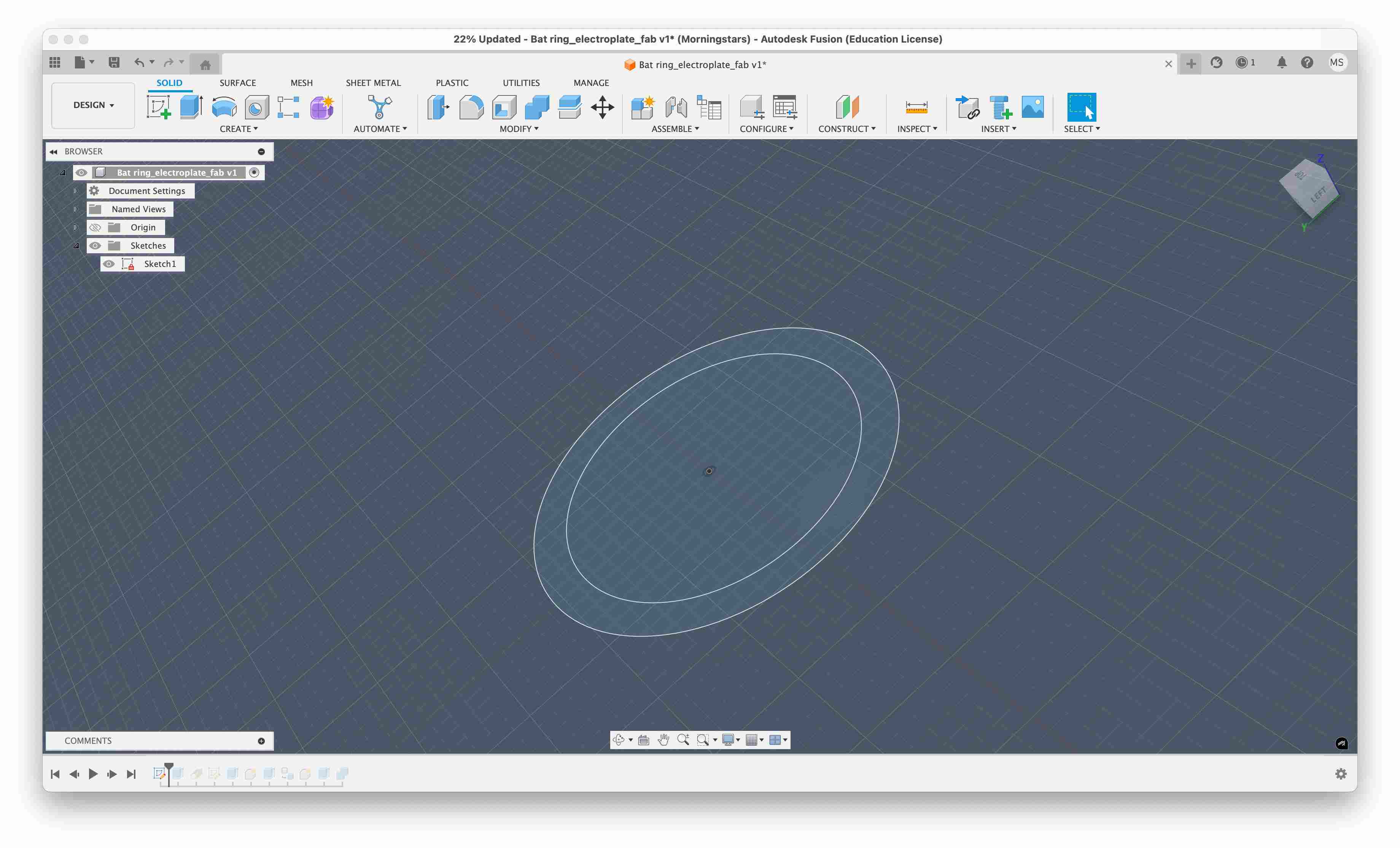This screenshot has height=848, width=1400.
Task: Click the Look At icon
Action: pyautogui.click(x=644, y=740)
